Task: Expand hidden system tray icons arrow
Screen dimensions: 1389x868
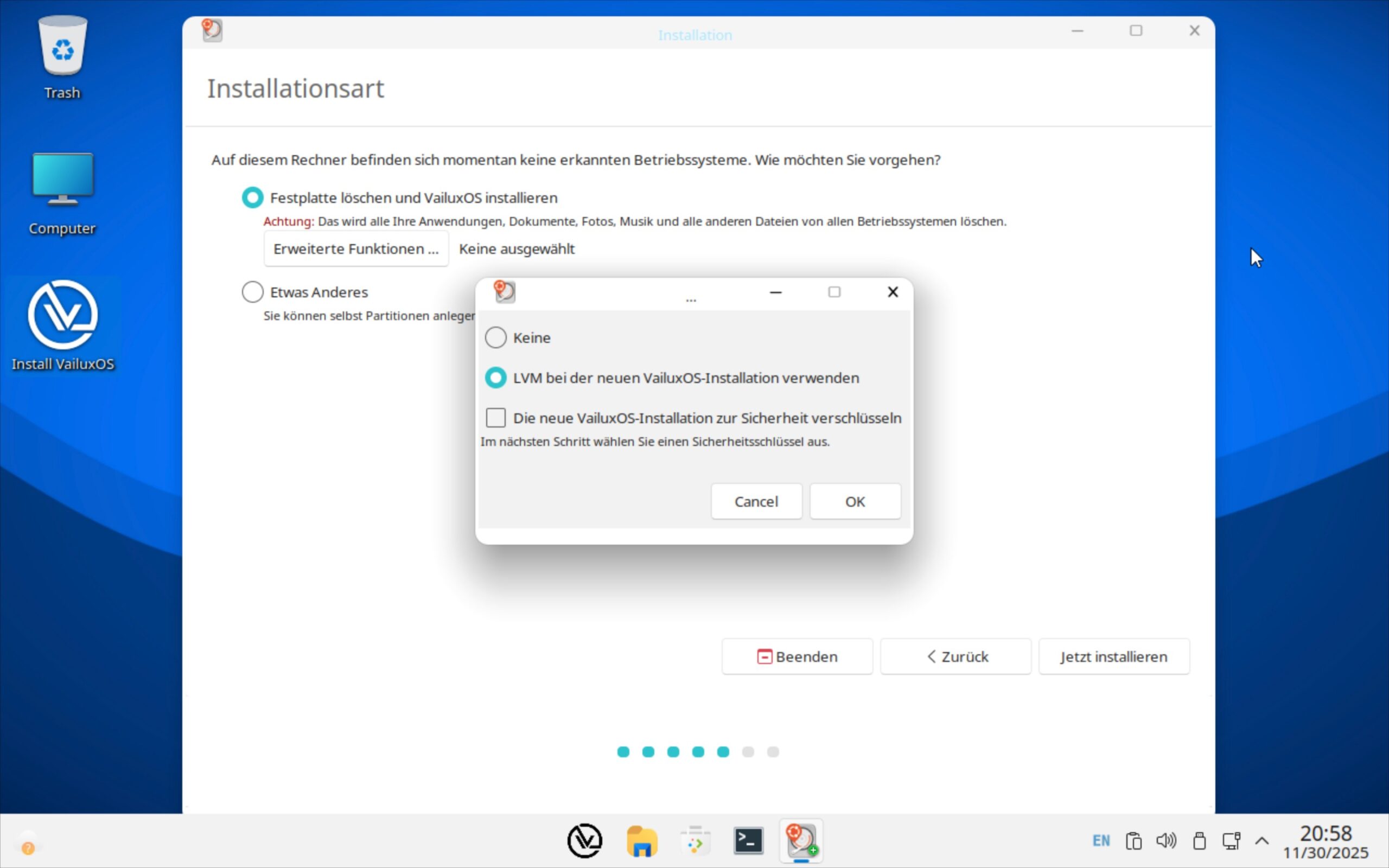Action: [1261, 841]
